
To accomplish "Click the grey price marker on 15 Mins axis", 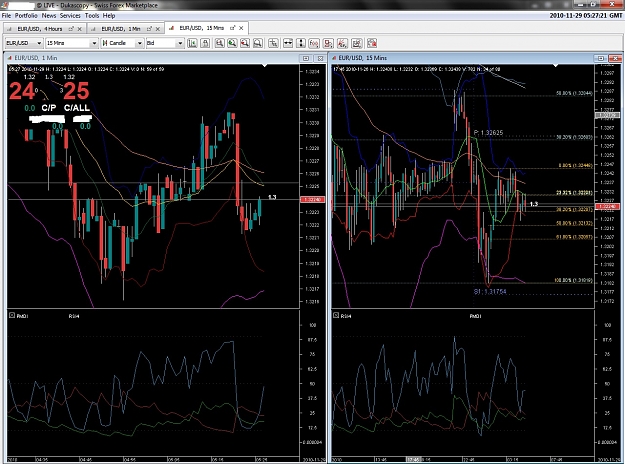I will point(607,115).
